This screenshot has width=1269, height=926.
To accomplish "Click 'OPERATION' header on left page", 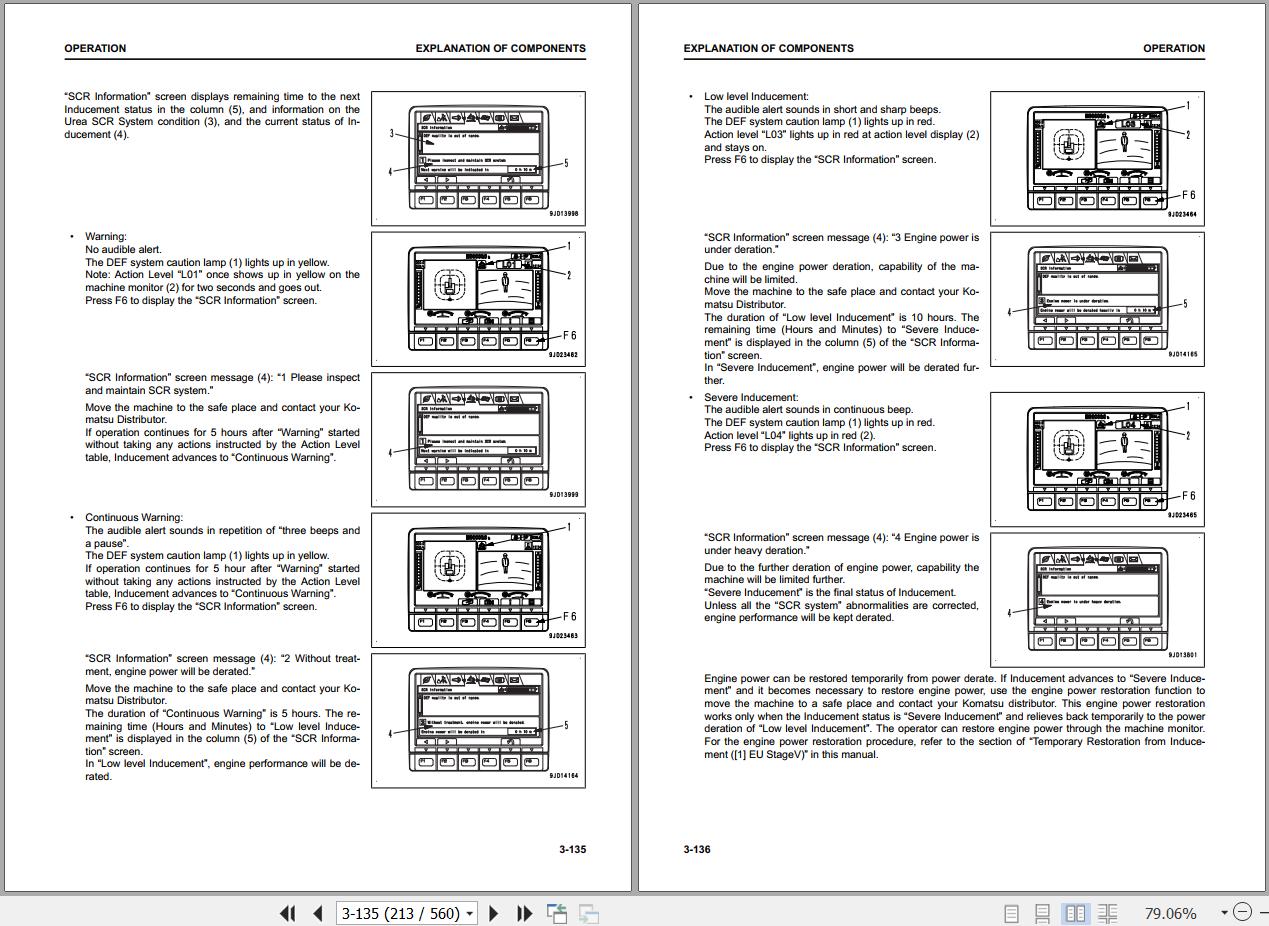I will click(95, 48).
